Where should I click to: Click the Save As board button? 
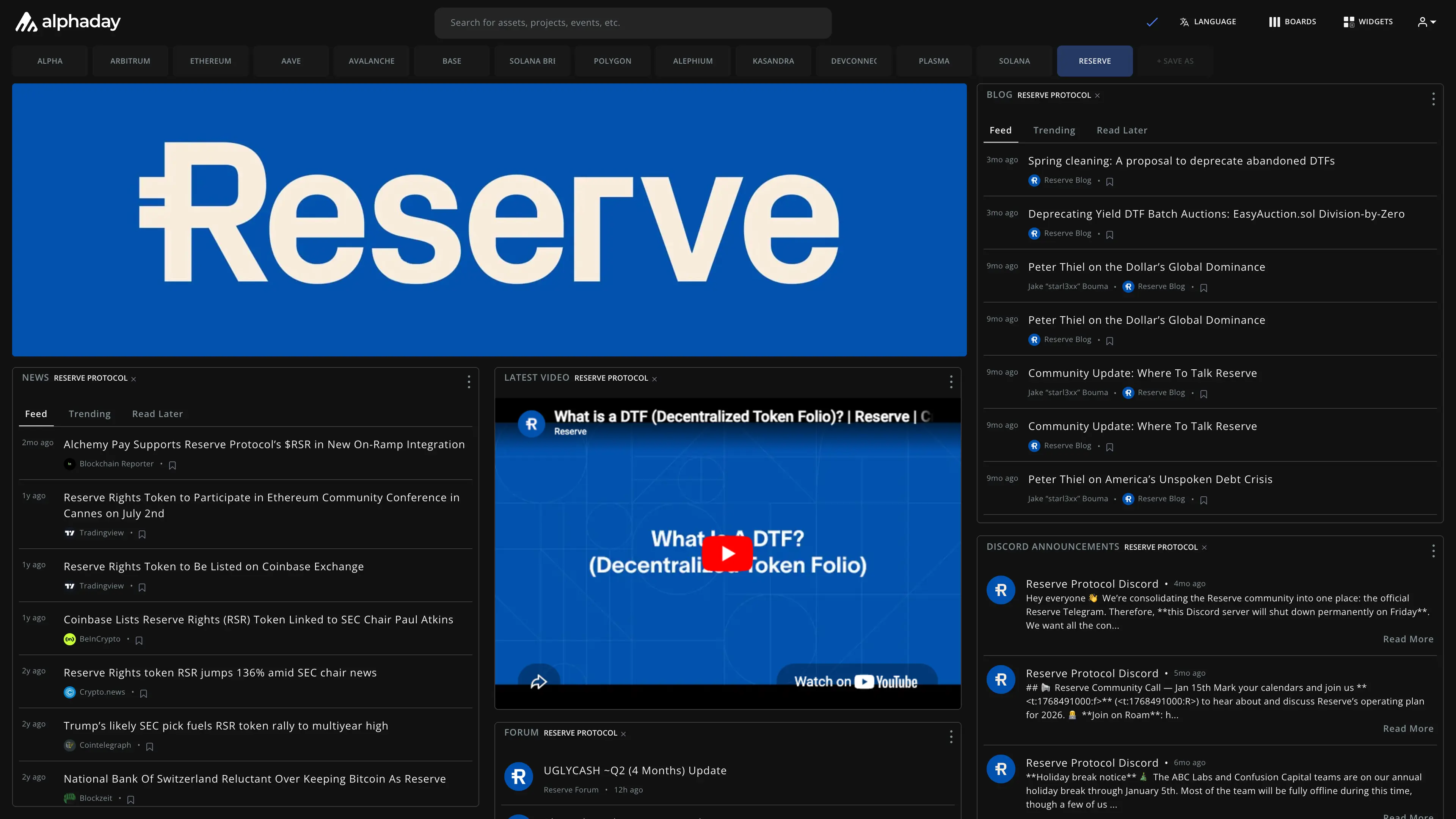[1175, 61]
